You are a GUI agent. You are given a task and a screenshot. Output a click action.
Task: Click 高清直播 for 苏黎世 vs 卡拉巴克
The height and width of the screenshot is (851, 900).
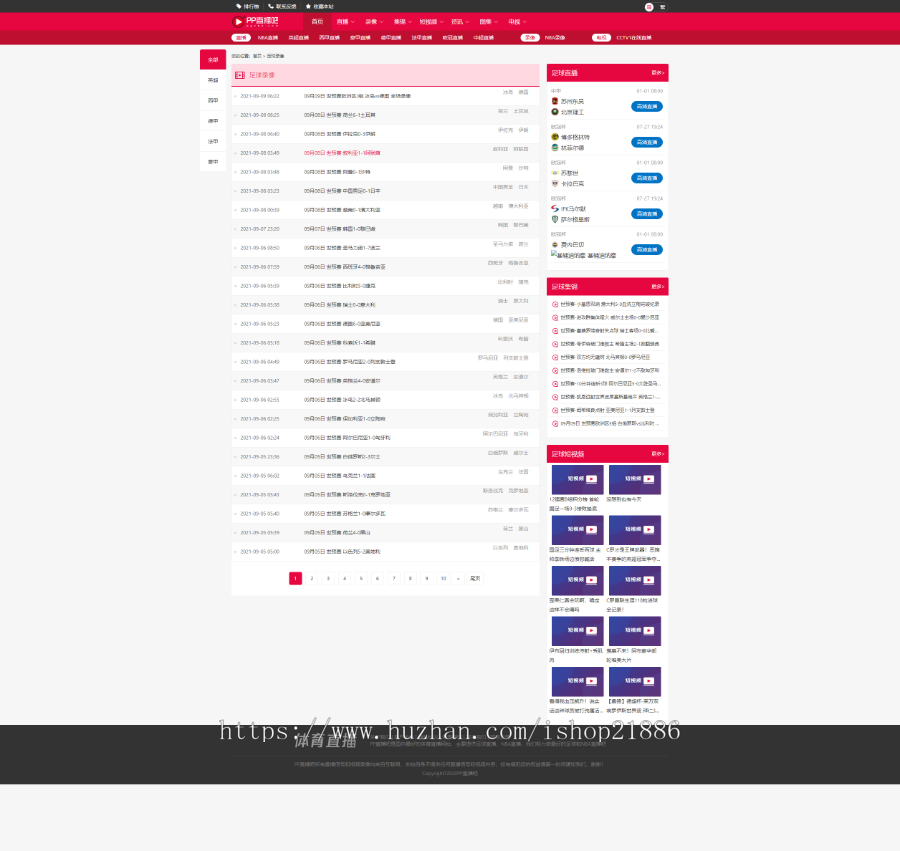click(x=647, y=178)
